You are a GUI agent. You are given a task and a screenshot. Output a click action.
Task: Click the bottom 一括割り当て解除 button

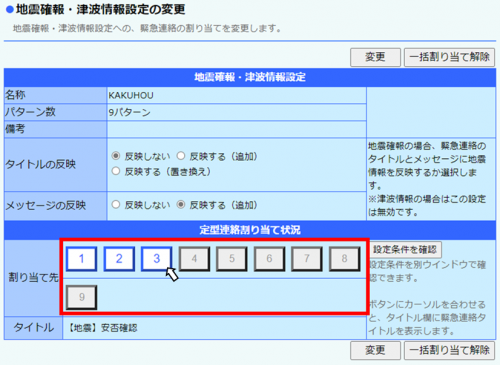(x=449, y=350)
